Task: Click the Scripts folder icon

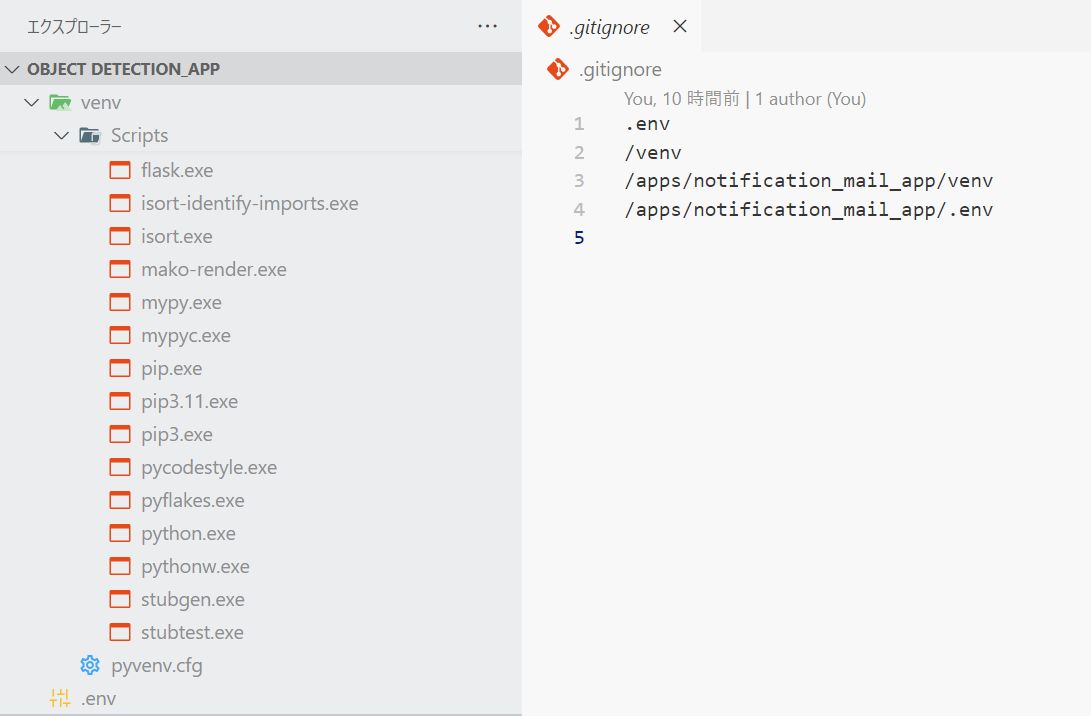Action: 90,135
